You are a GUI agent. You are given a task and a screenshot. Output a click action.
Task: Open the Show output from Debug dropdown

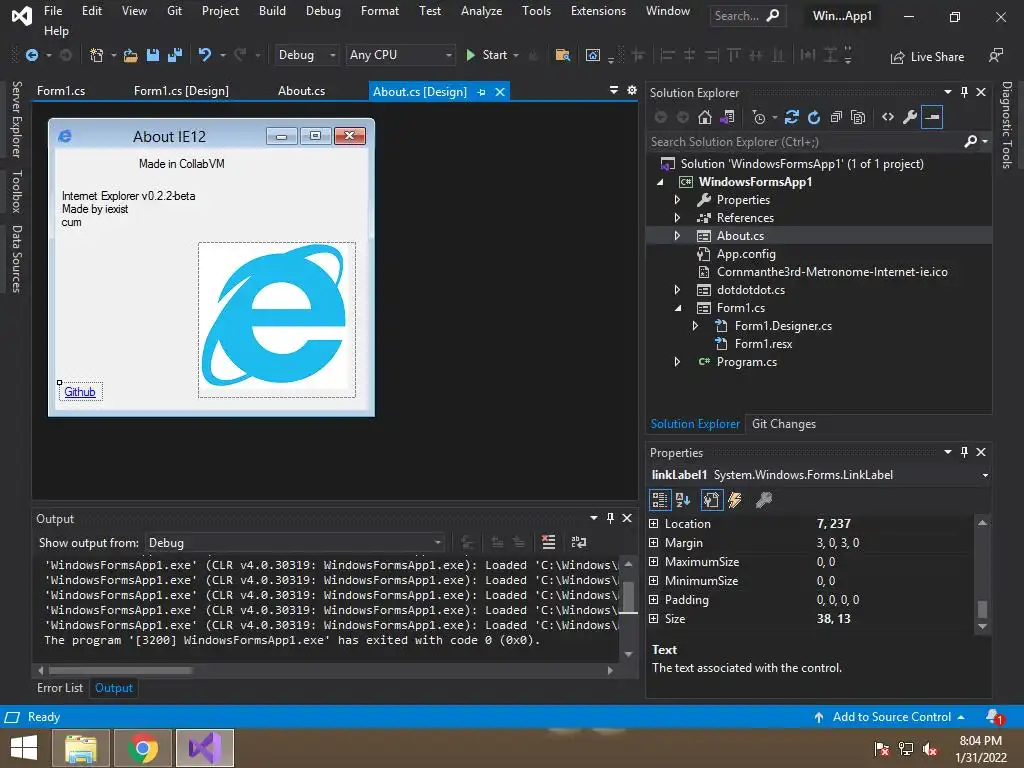pyautogui.click(x=295, y=543)
